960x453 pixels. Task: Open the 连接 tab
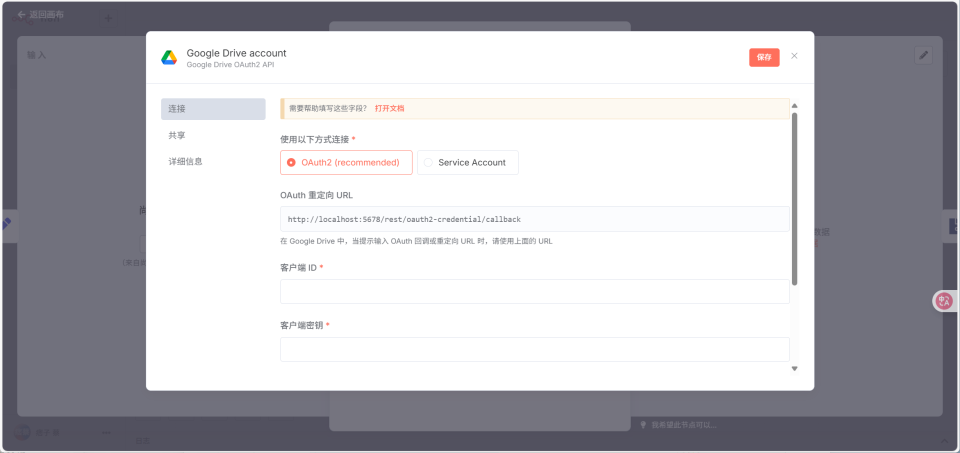click(213, 109)
